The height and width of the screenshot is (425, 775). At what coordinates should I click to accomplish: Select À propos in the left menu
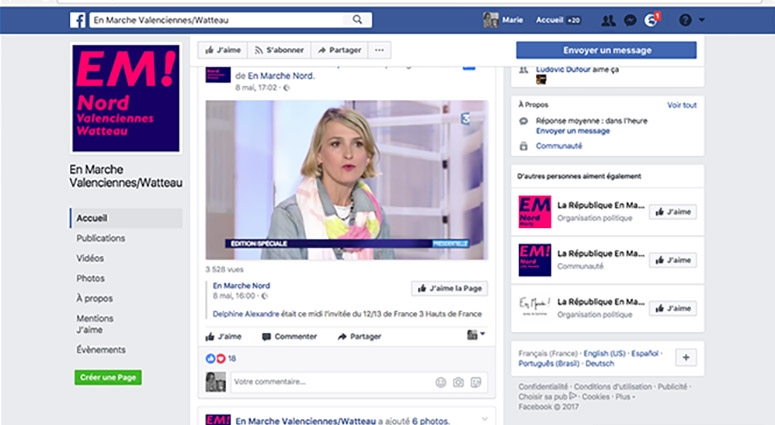tap(94, 298)
